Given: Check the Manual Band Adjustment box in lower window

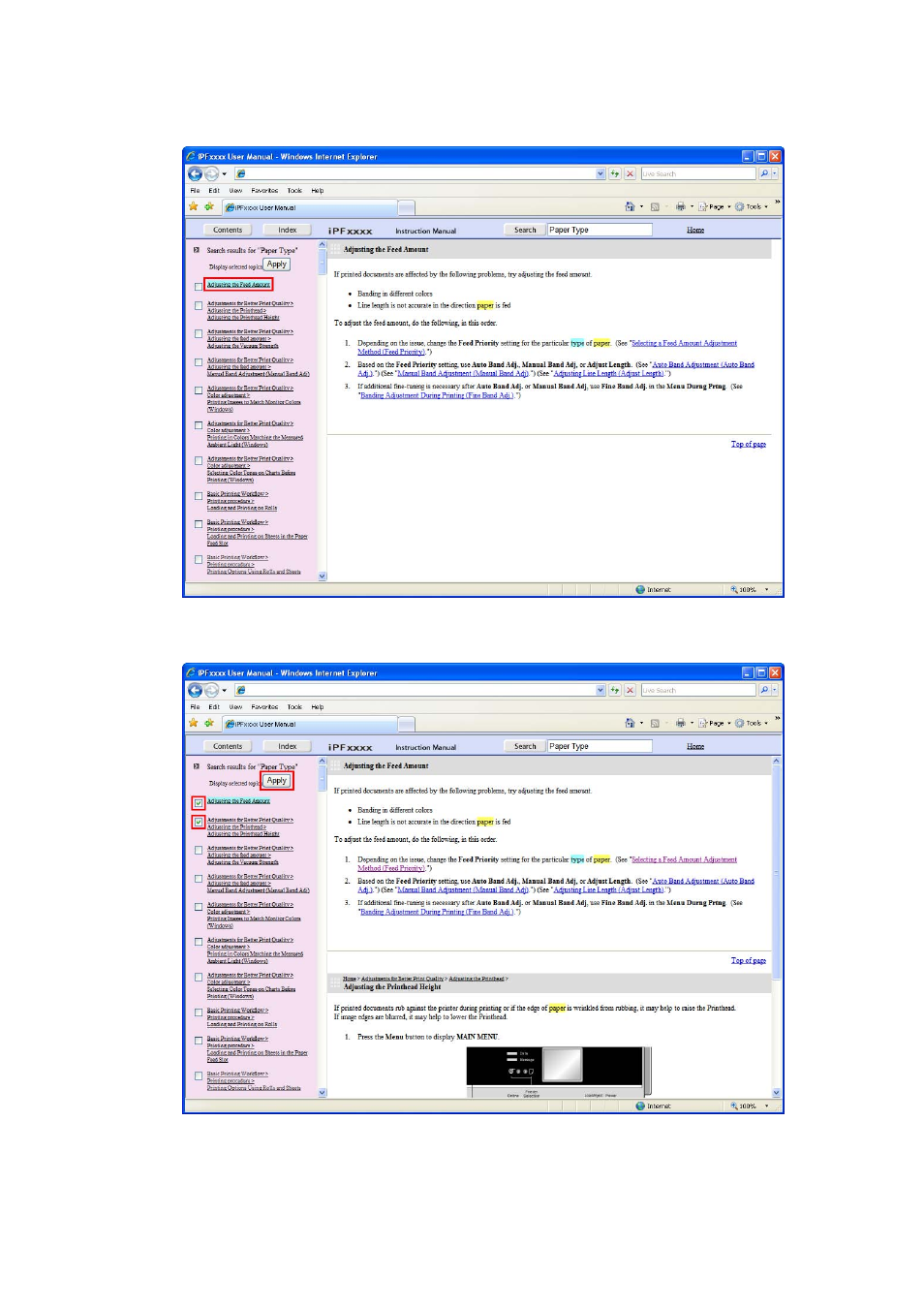Looking at the screenshot, I should click(199, 879).
